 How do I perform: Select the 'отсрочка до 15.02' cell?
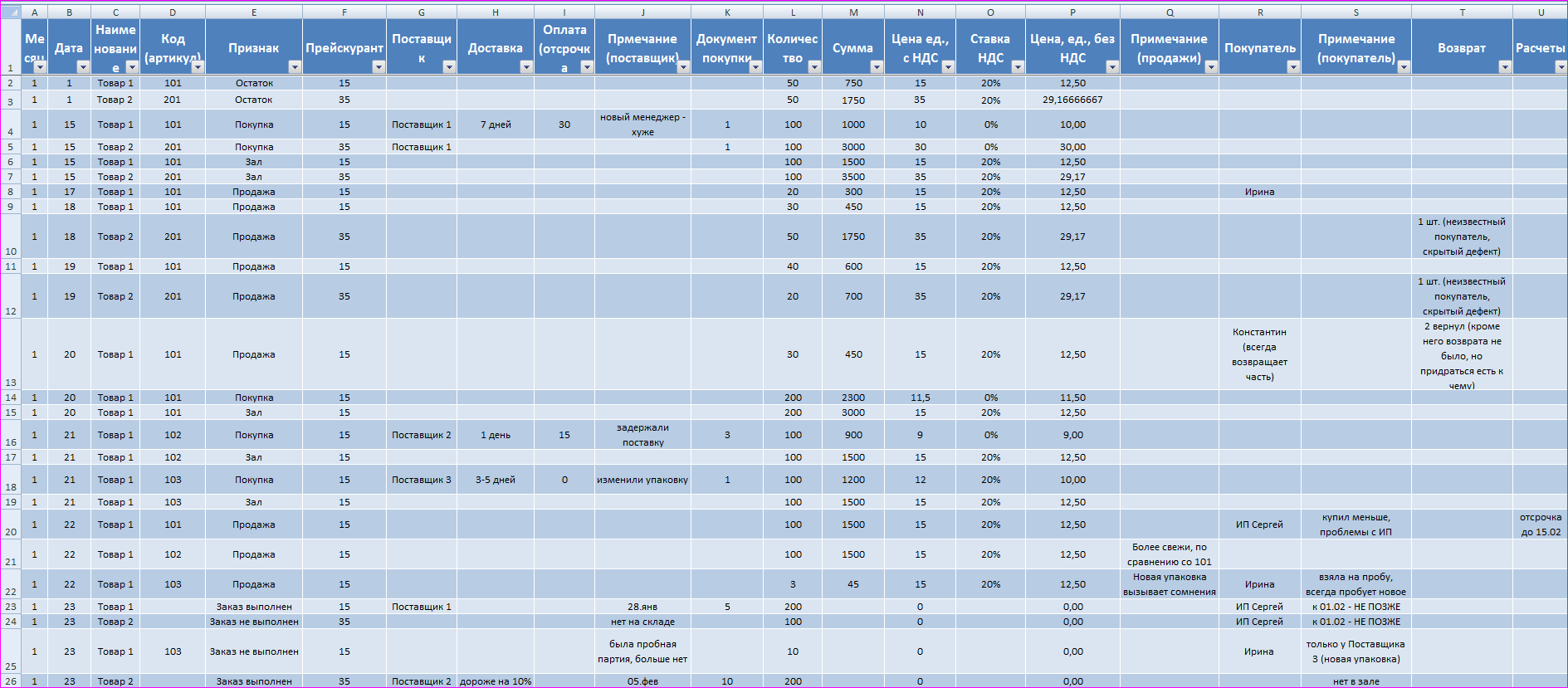click(1540, 525)
